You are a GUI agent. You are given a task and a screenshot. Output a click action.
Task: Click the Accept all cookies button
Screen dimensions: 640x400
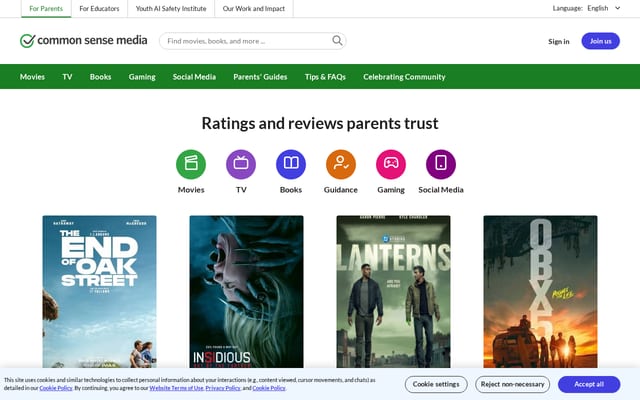point(589,384)
